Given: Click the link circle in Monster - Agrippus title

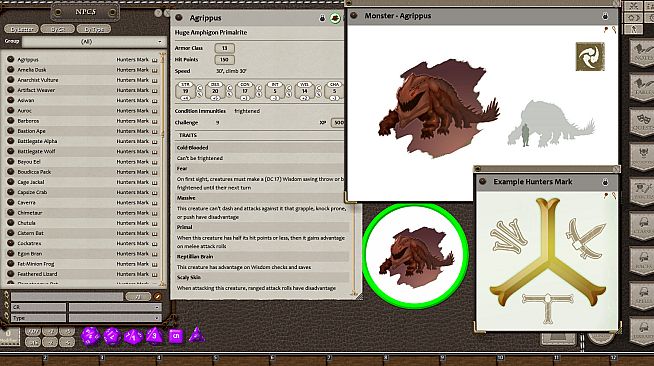Looking at the screenshot, I should [x=354, y=16].
